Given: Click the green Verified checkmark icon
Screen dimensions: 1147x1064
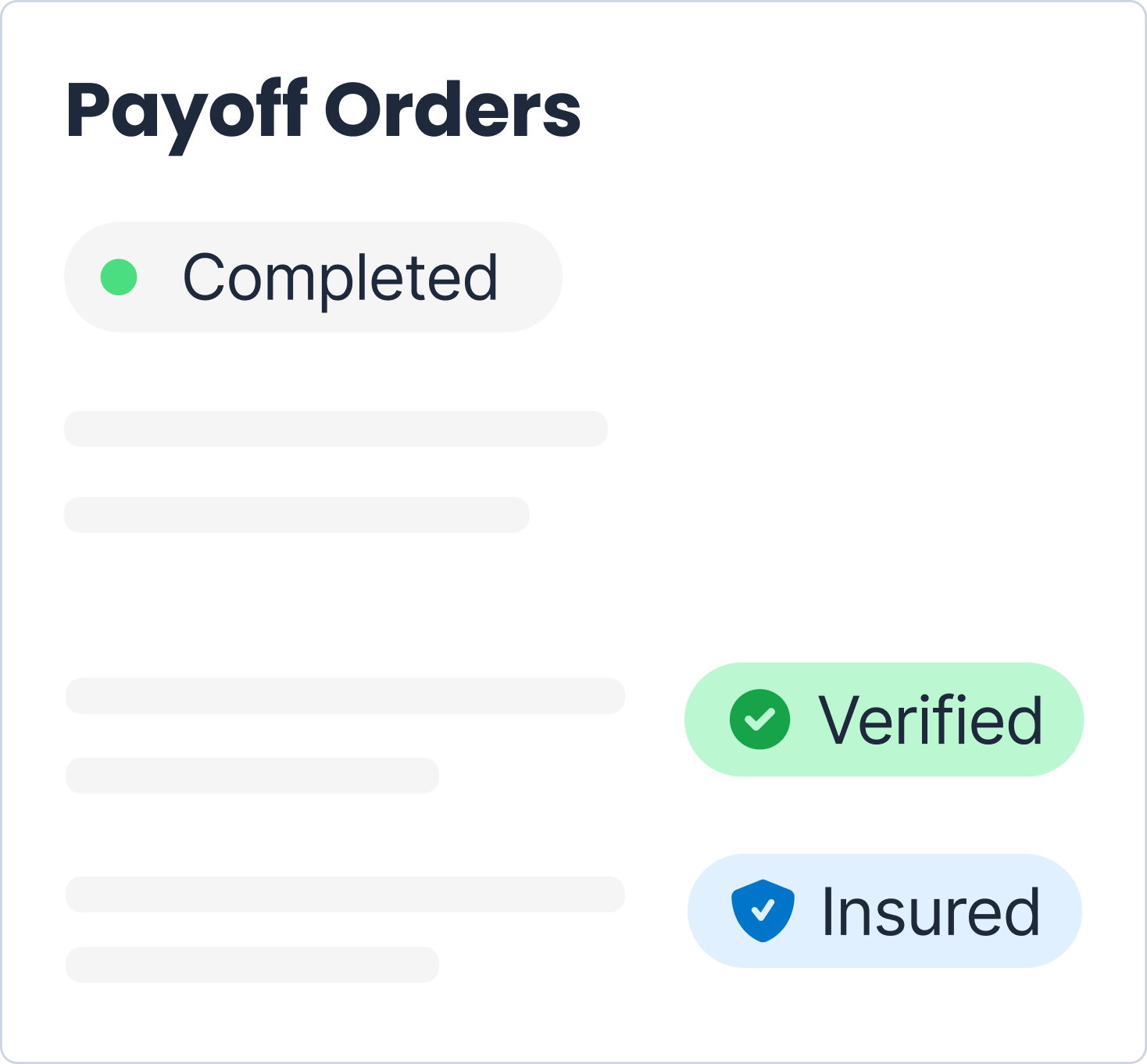Looking at the screenshot, I should (x=759, y=719).
